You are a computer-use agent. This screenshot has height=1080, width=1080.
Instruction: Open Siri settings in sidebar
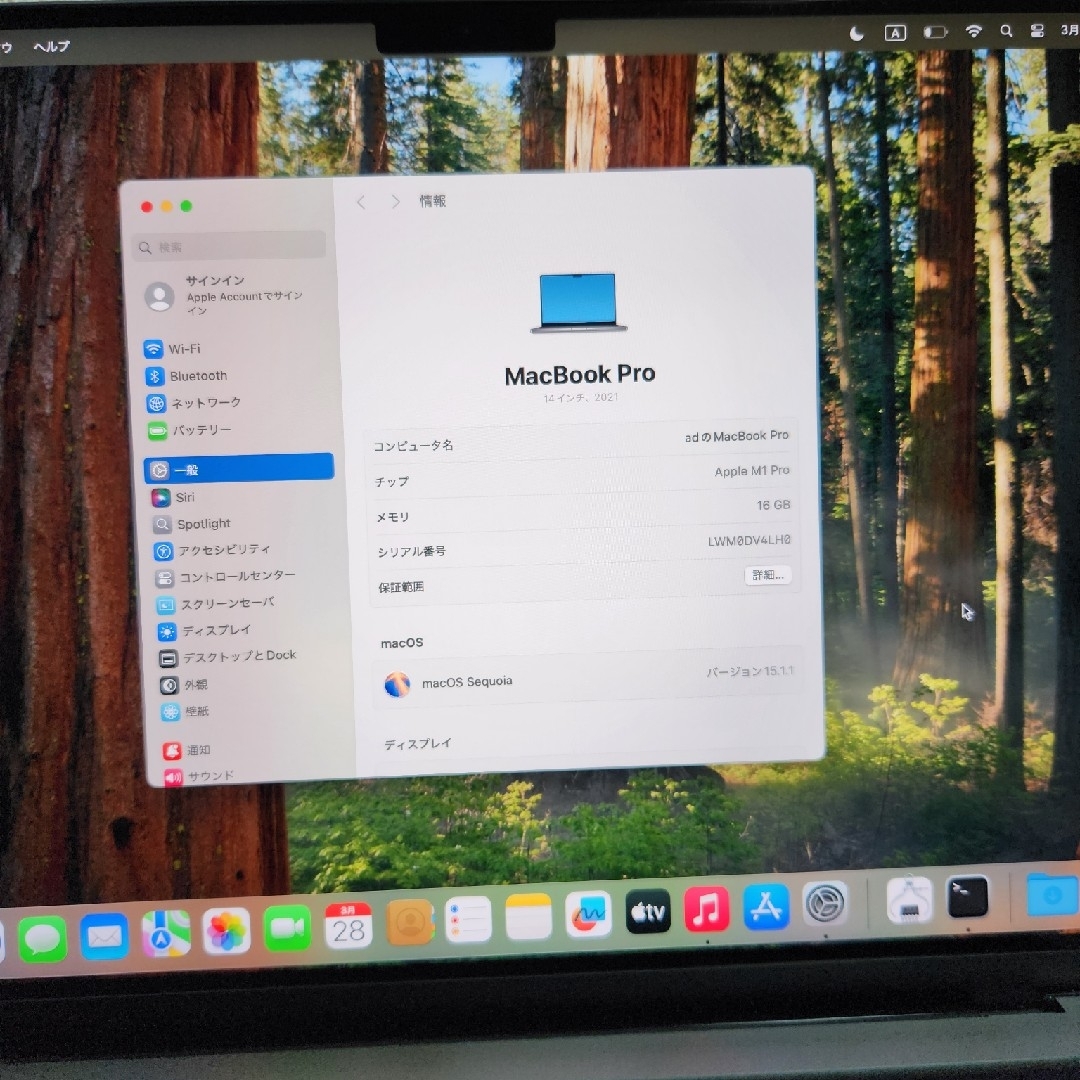pos(174,497)
